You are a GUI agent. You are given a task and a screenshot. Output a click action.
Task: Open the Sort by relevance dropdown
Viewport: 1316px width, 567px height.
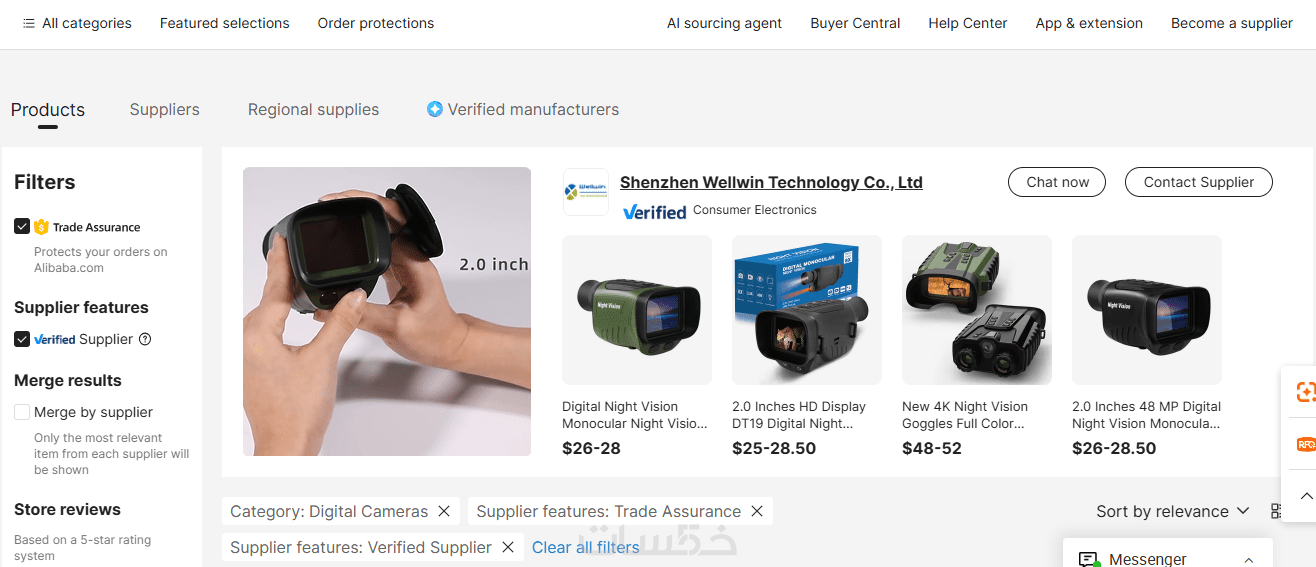1173,511
